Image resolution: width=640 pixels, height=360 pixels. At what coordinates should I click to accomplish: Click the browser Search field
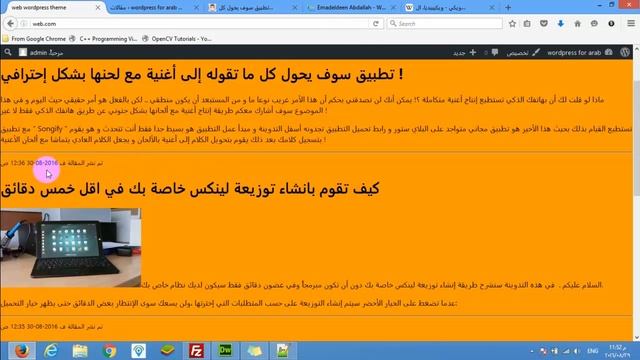(x=444, y=24)
